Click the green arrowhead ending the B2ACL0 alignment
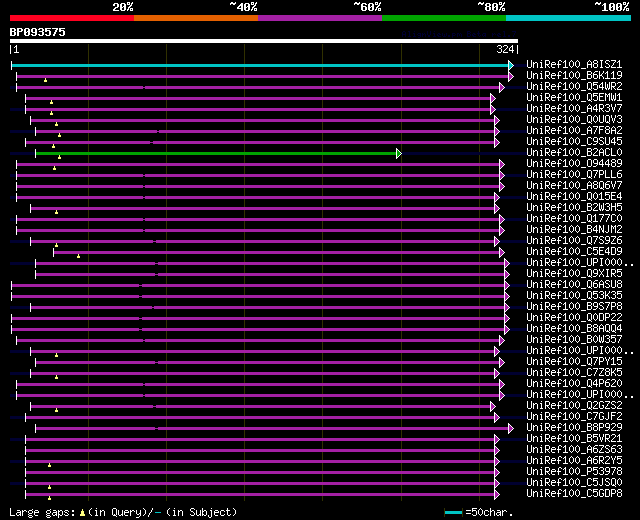This screenshot has width=640, height=520. [399, 153]
